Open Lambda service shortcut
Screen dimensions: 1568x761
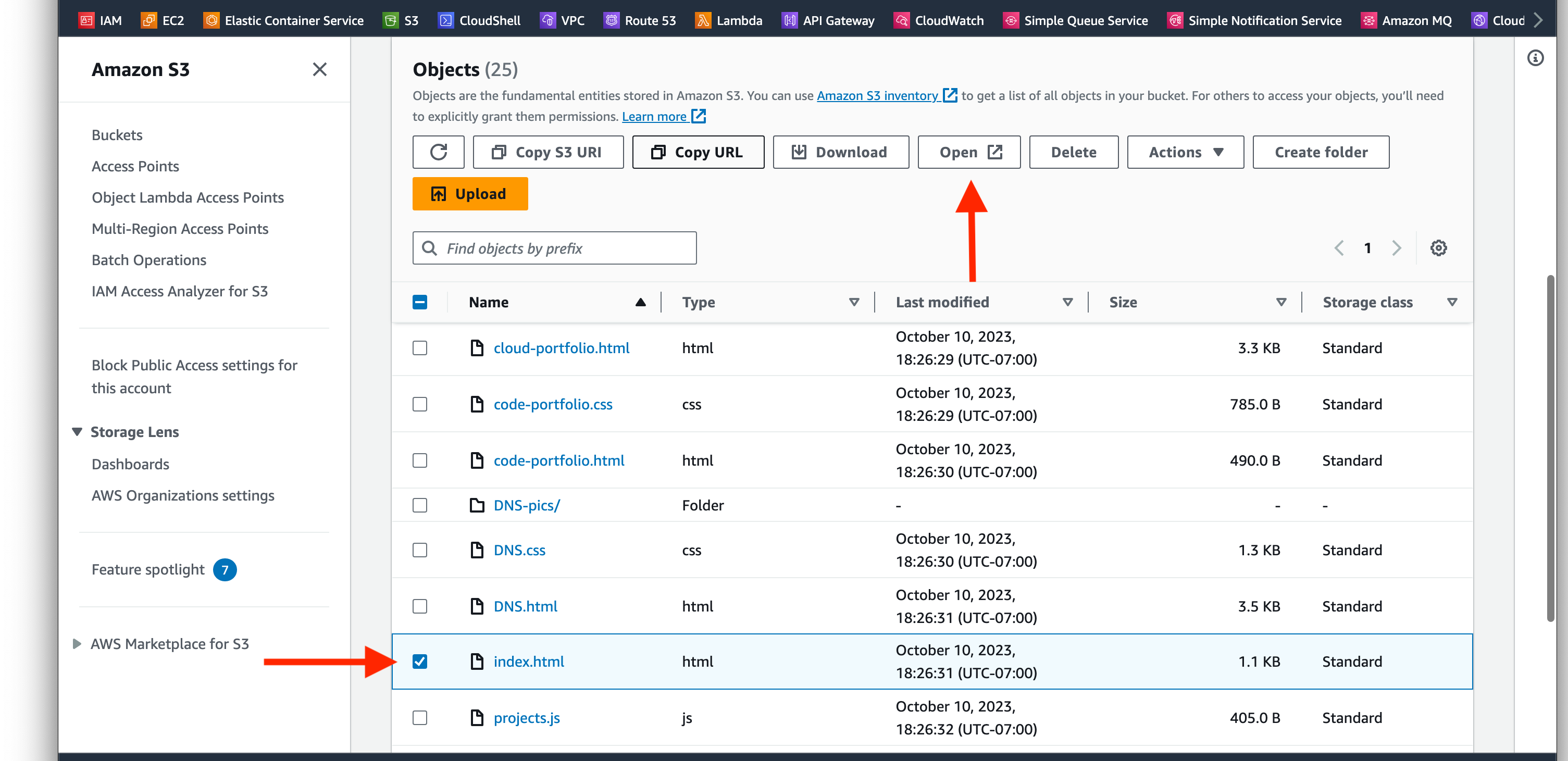pyautogui.click(x=729, y=20)
